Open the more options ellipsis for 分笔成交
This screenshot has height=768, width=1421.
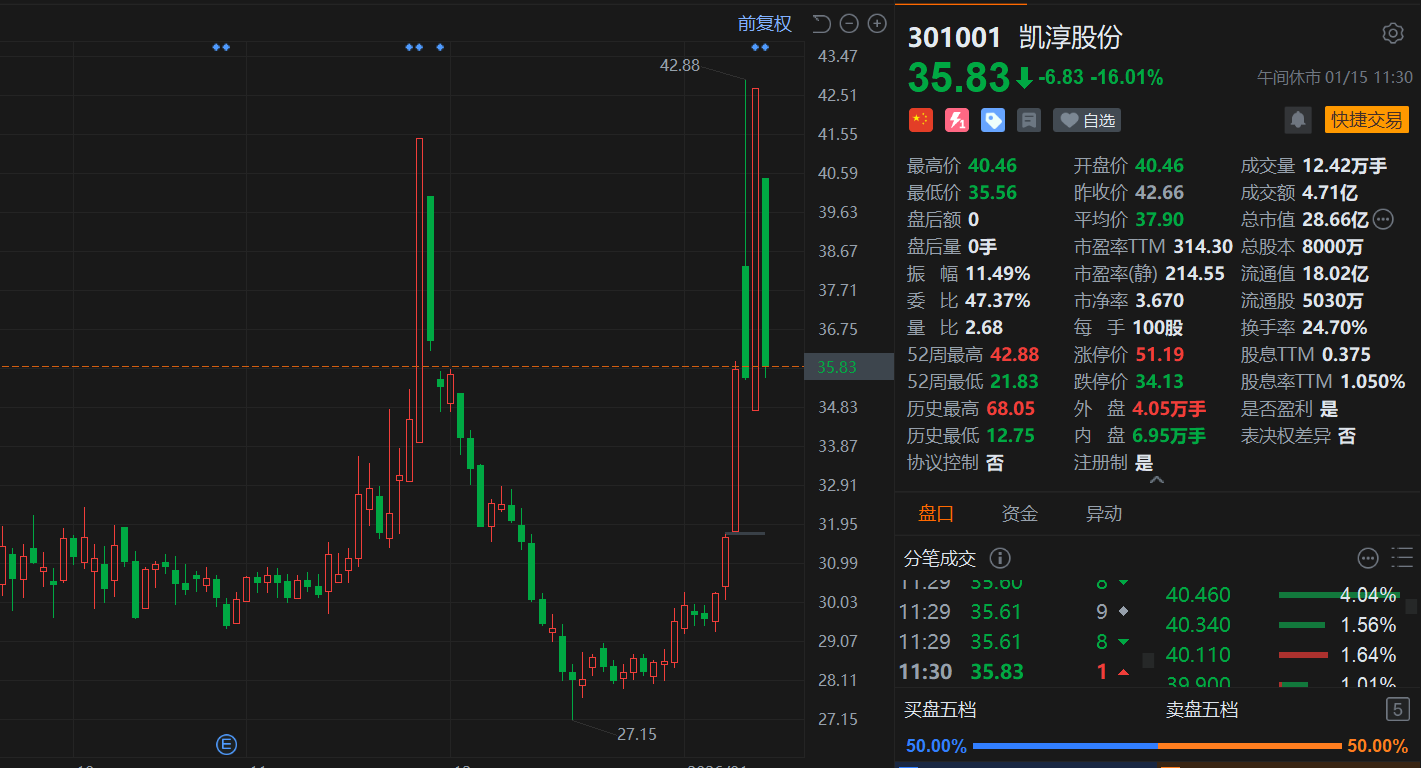click(x=1368, y=558)
